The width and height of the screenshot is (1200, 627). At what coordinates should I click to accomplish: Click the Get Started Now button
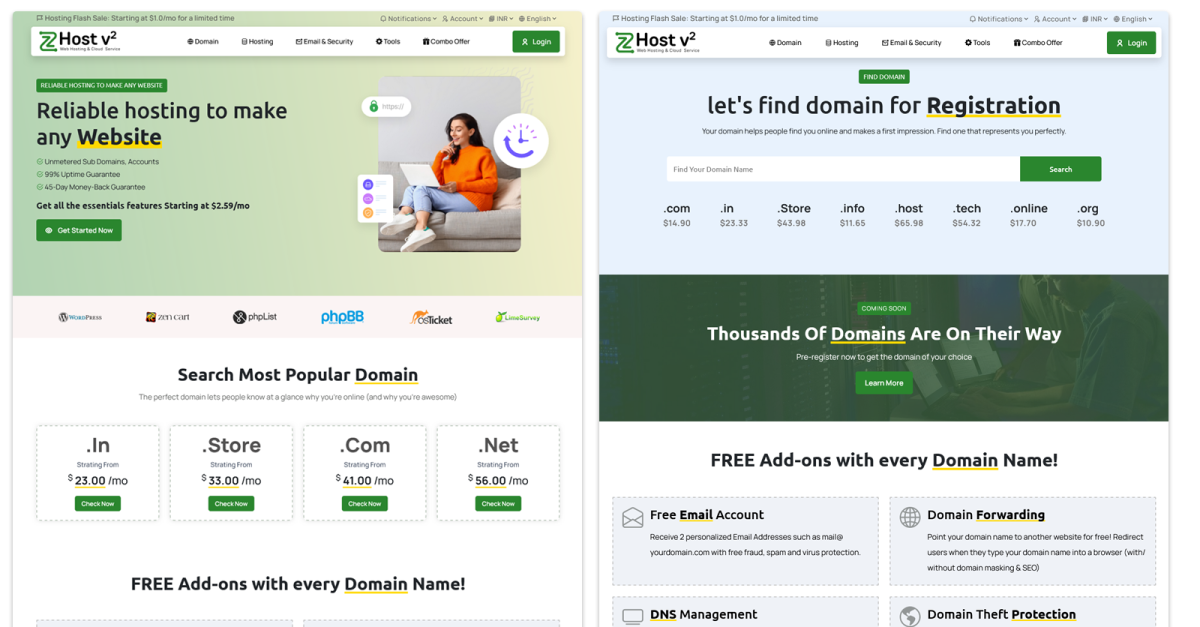point(79,230)
